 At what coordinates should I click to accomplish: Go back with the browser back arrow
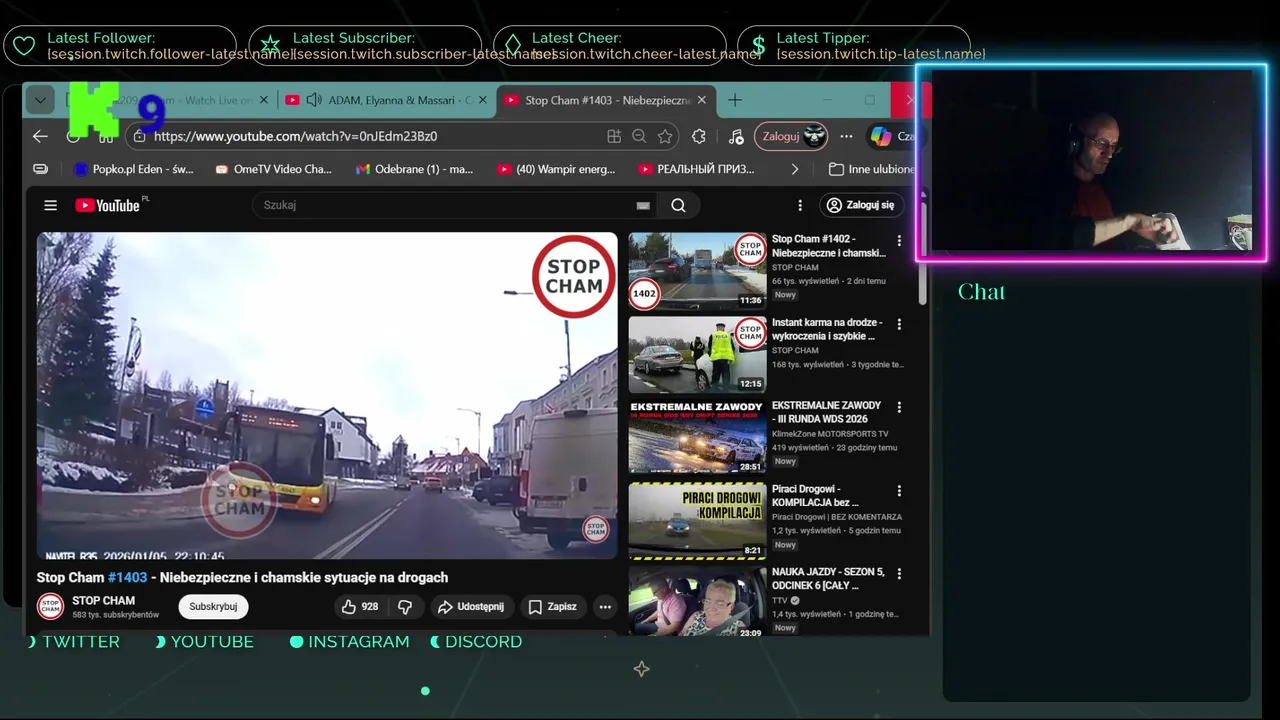(40, 136)
